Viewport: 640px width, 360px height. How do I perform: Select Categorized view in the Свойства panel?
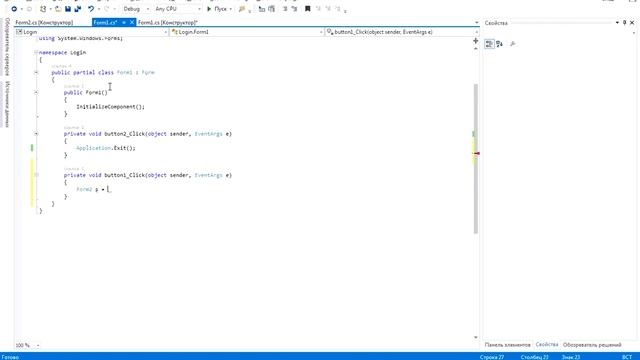pyautogui.click(x=489, y=44)
